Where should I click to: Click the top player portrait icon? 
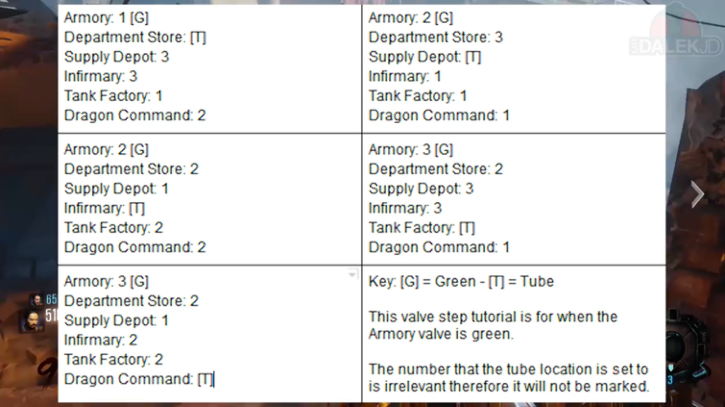click(x=35, y=300)
